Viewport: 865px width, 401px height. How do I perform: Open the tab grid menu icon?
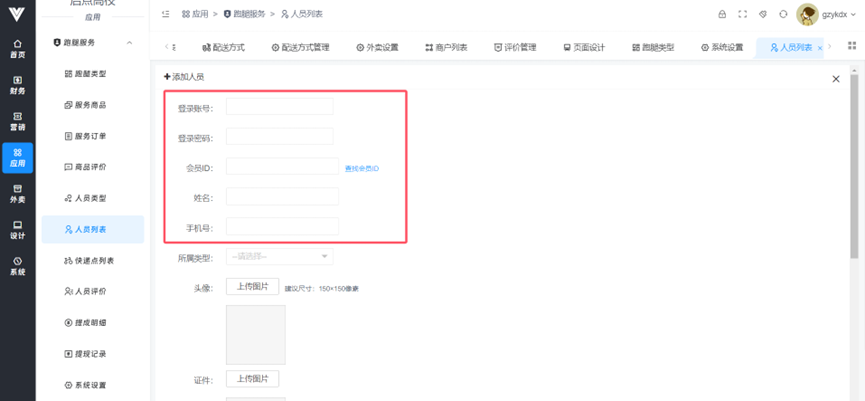[x=851, y=47]
